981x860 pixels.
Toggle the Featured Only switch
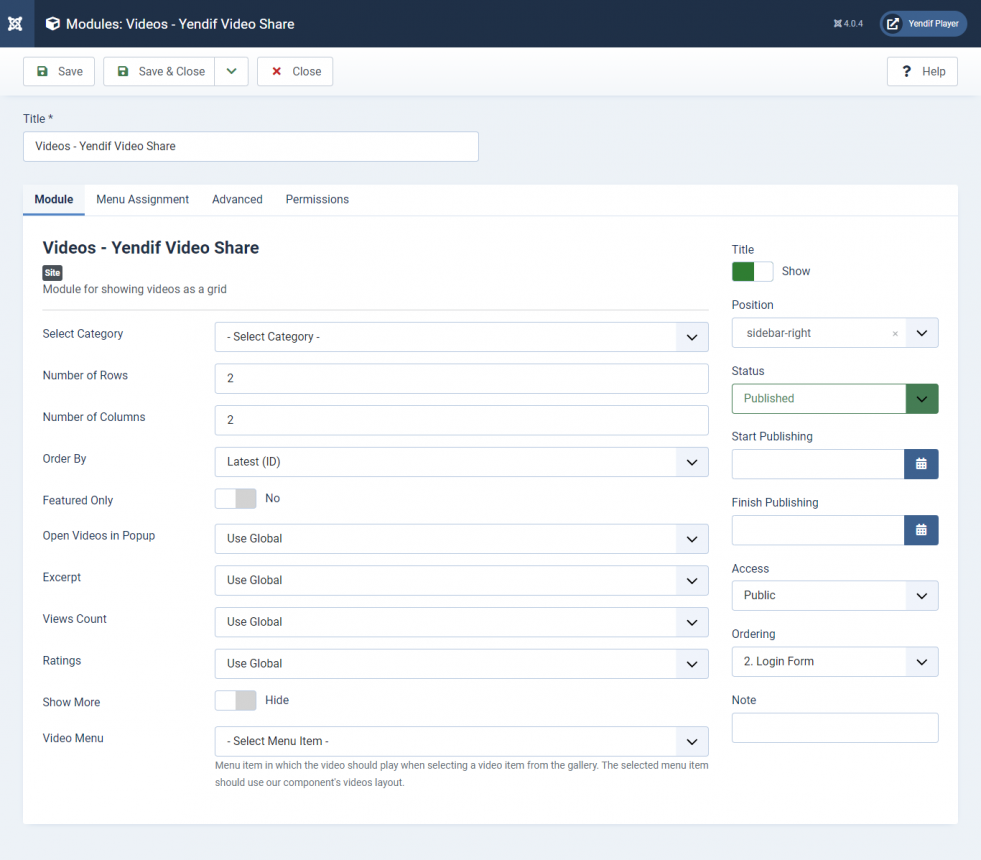[x=236, y=498]
